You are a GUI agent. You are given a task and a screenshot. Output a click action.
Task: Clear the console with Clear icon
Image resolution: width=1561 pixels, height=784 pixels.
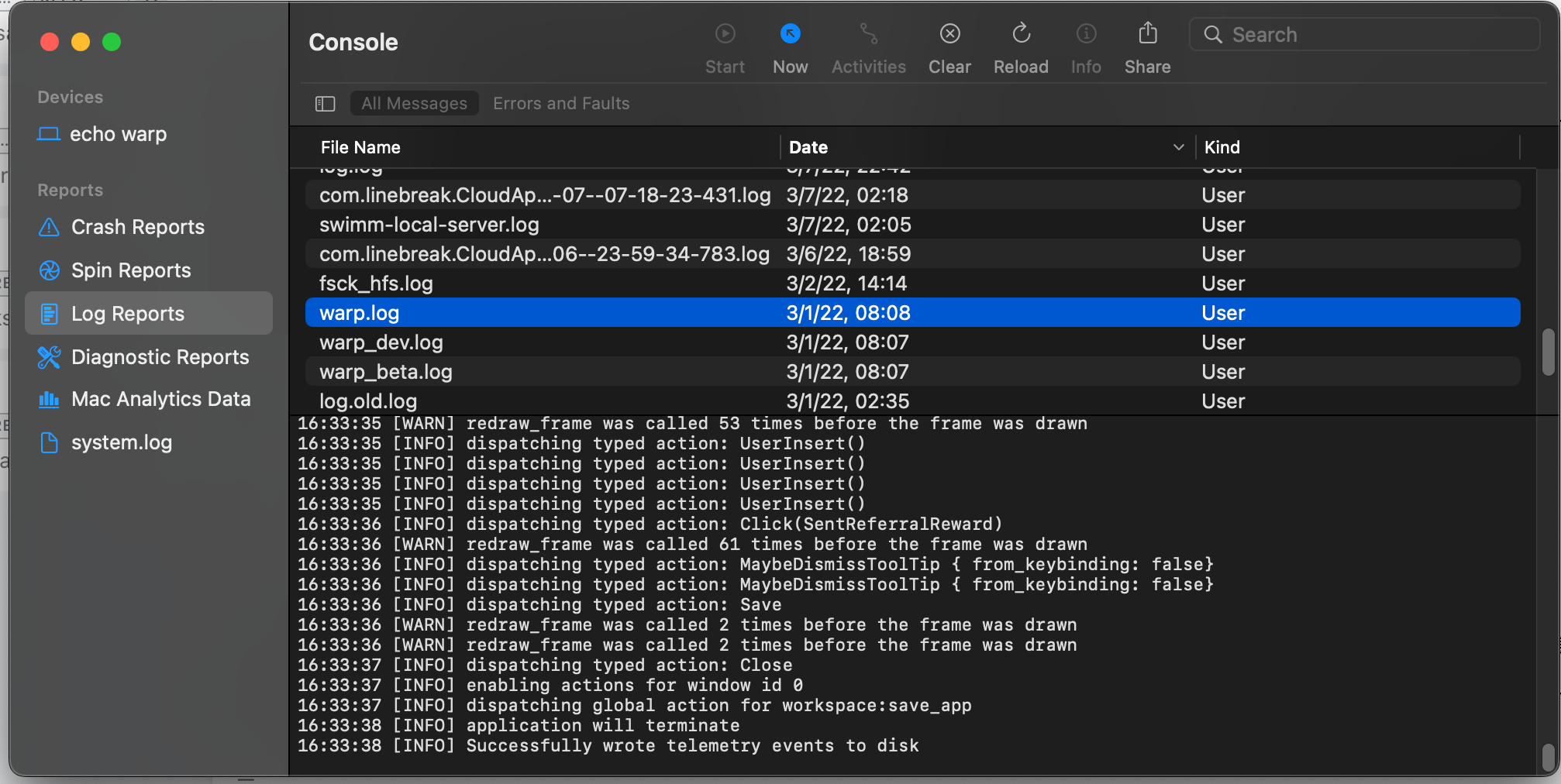pyautogui.click(x=949, y=34)
